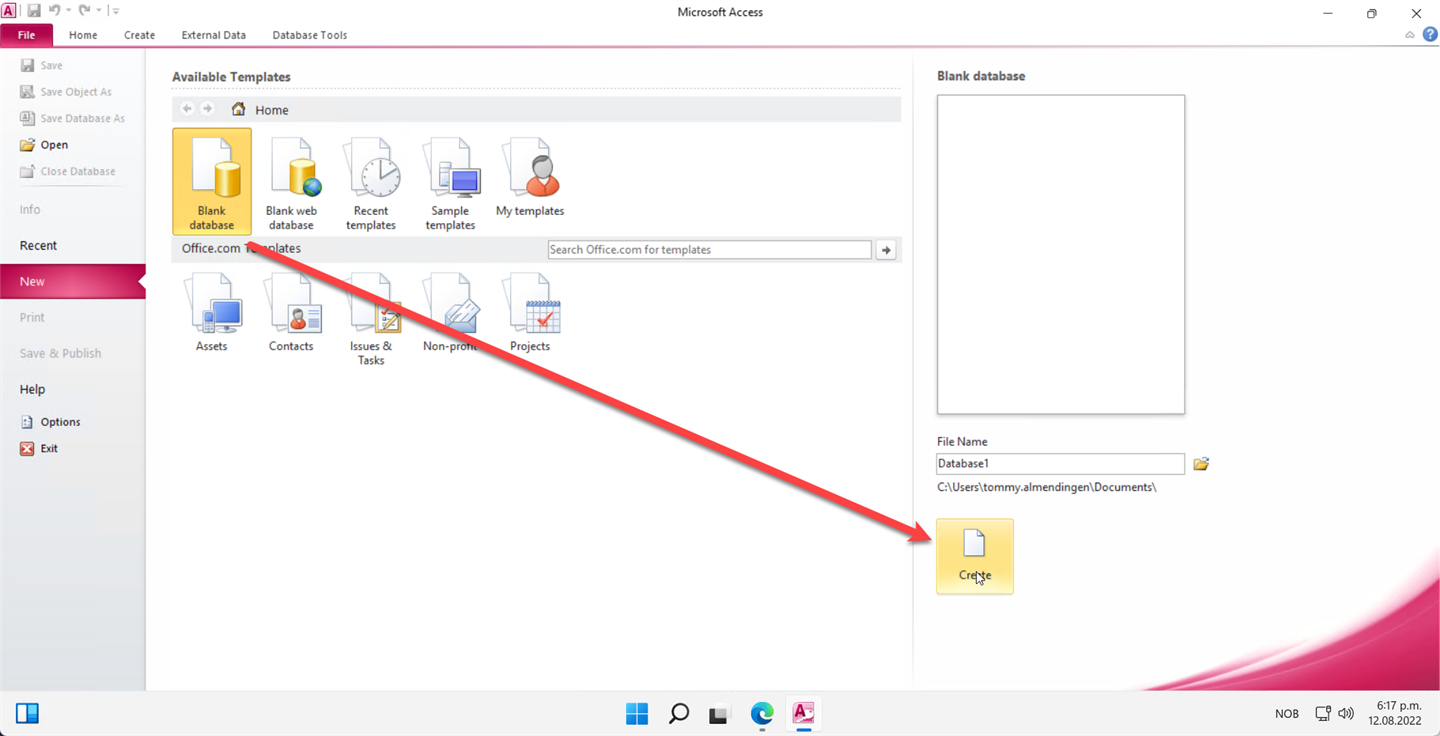Select the Projects template category

click(530, 313)
